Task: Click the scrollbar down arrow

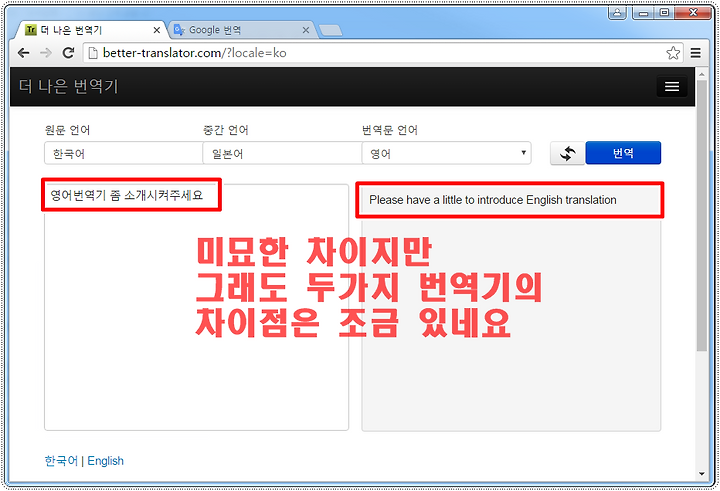Action: [702, 474]
